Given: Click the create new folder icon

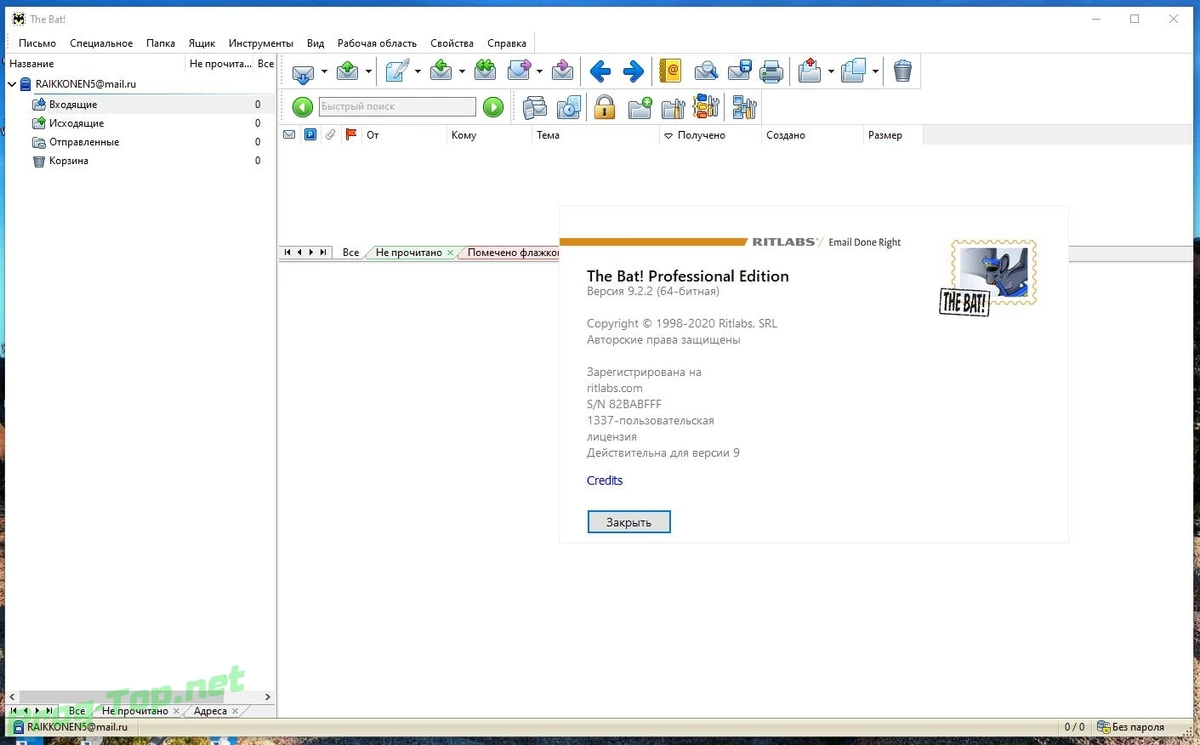Looking at the screenshot, I should click(640, 107).
